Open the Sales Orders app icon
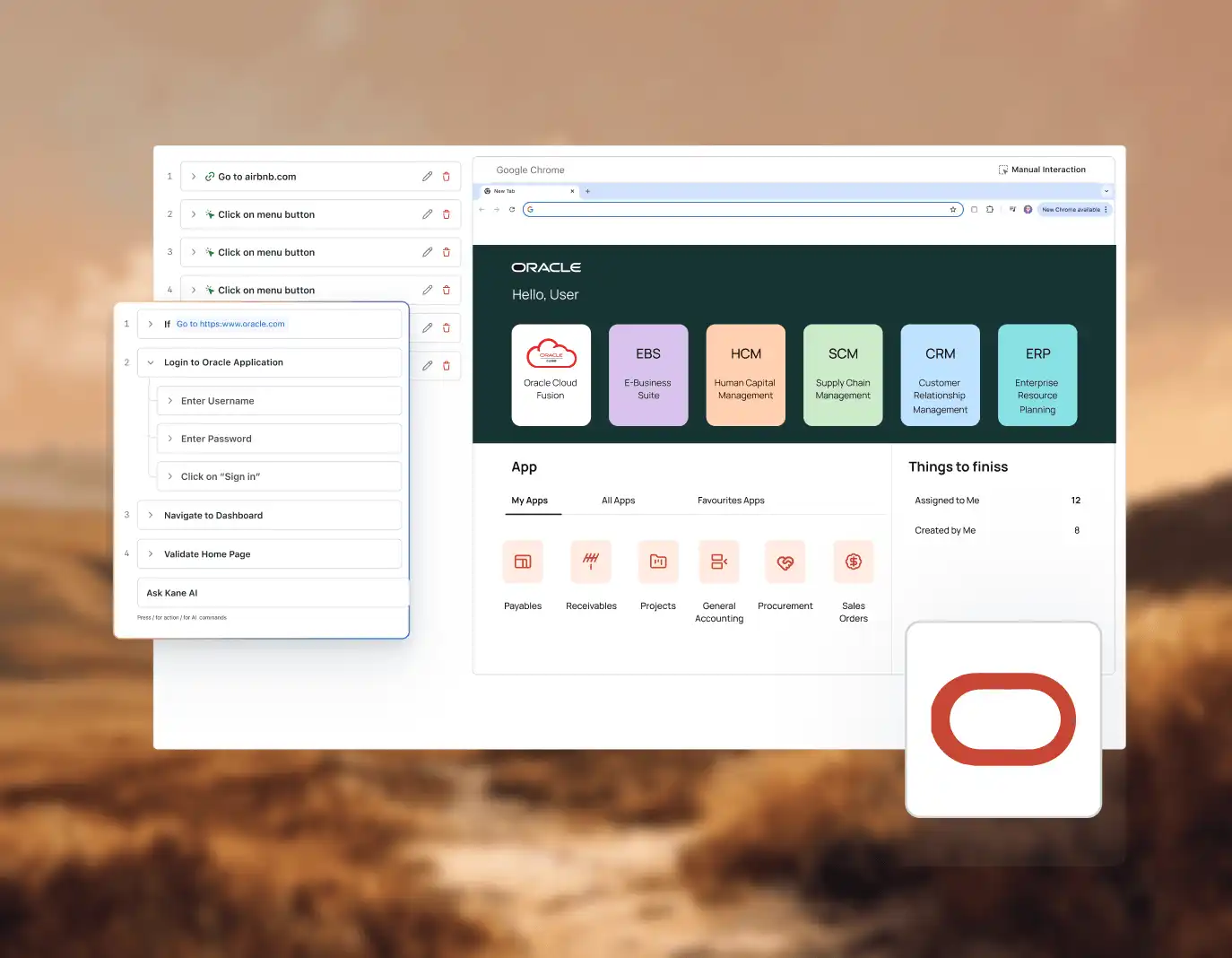This screenshot has width=1232, height=958. tap(854, 562)
